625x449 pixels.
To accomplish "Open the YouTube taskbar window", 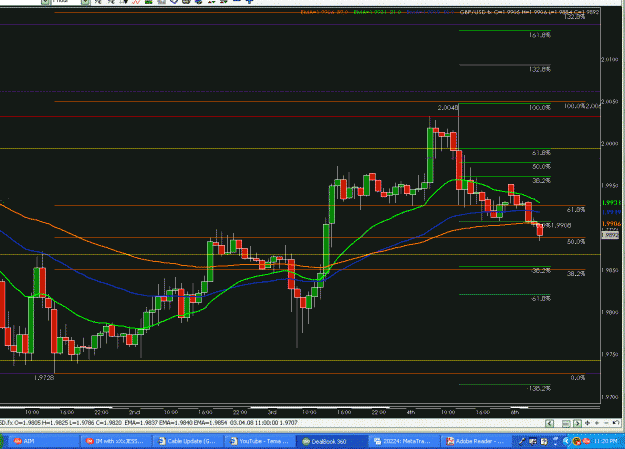I will point(261,441).
